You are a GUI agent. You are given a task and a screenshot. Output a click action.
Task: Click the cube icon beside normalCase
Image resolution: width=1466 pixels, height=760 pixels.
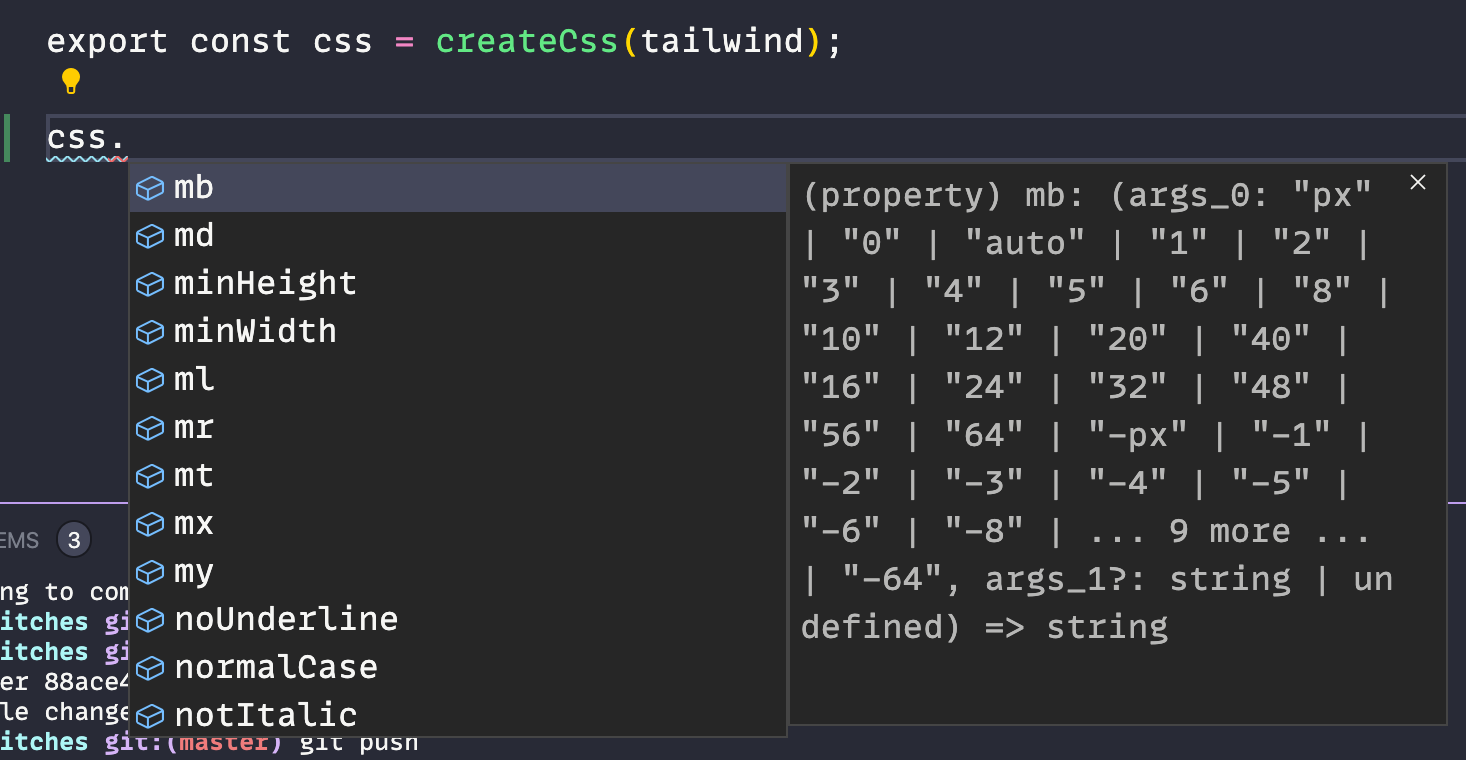click(149, 667)
